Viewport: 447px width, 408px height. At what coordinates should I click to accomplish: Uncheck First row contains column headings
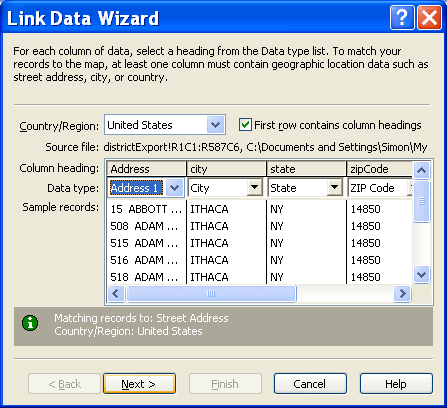click(x=245, y=125)
